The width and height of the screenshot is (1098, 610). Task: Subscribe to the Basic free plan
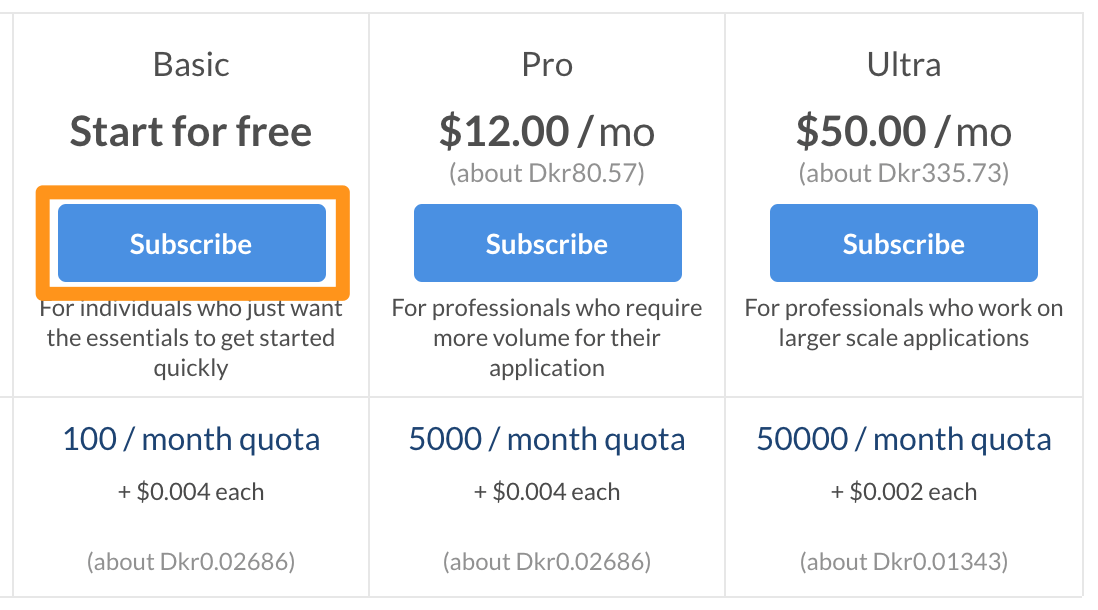(x=191, y=243)
